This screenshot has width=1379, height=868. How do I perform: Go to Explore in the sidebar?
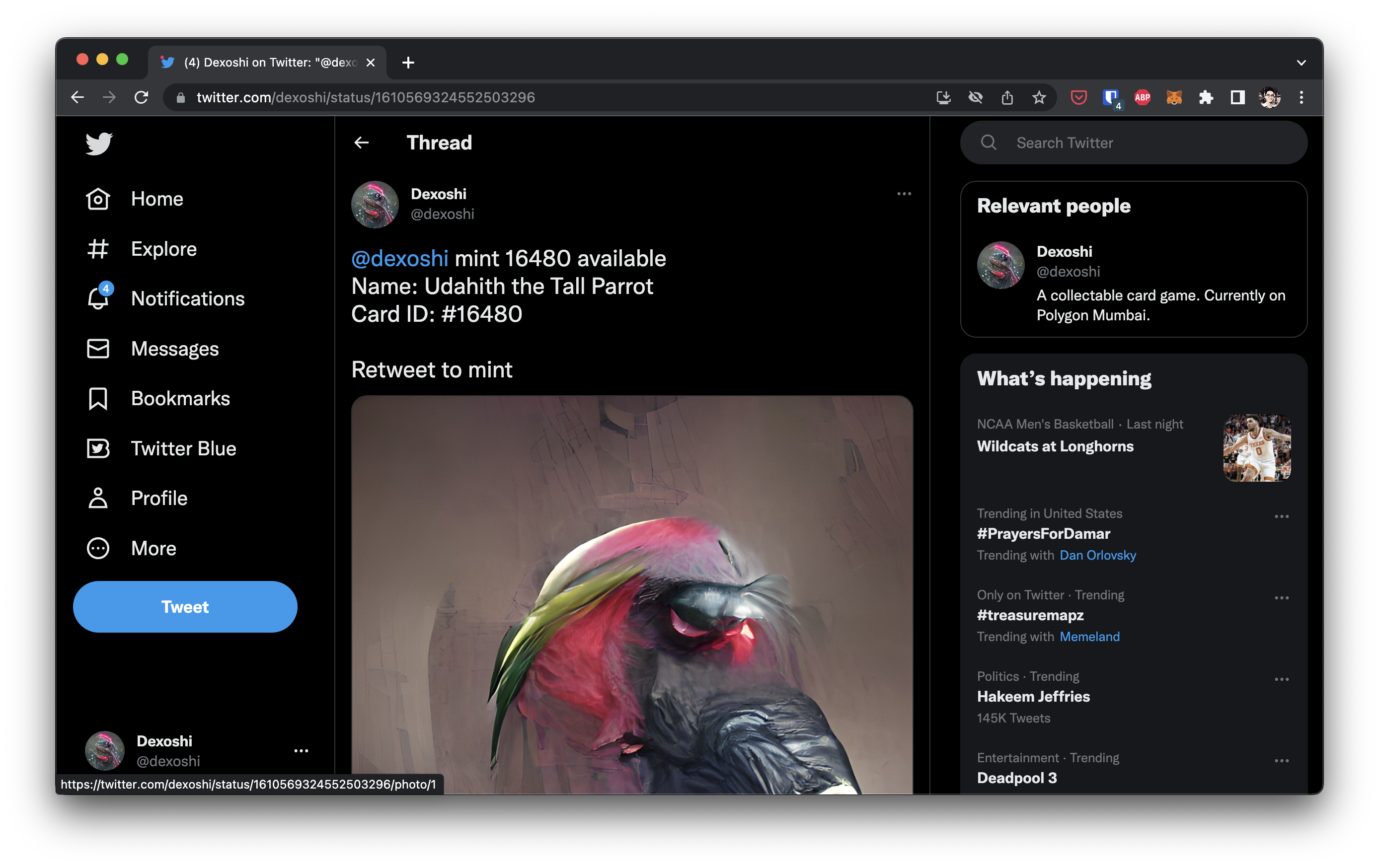pyautogui.click(x=164, y=249)
